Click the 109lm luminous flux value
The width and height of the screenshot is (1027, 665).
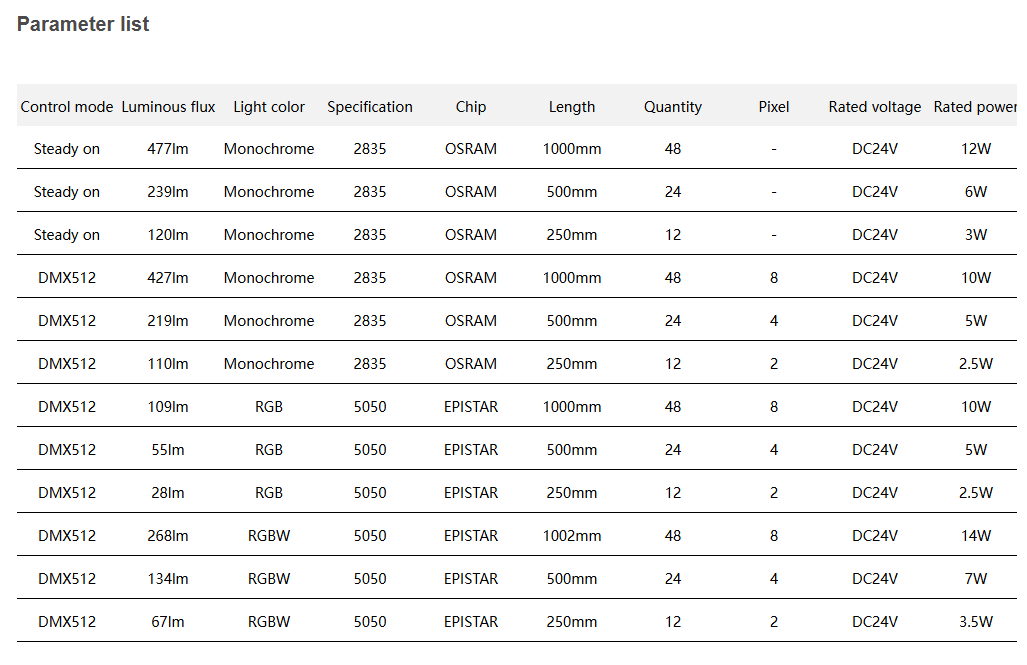(168, 407)
